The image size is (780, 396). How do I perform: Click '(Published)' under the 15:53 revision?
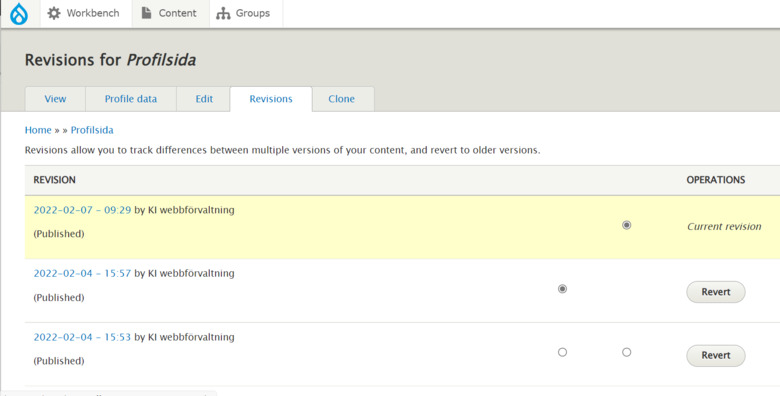click(x=59, y=361)
